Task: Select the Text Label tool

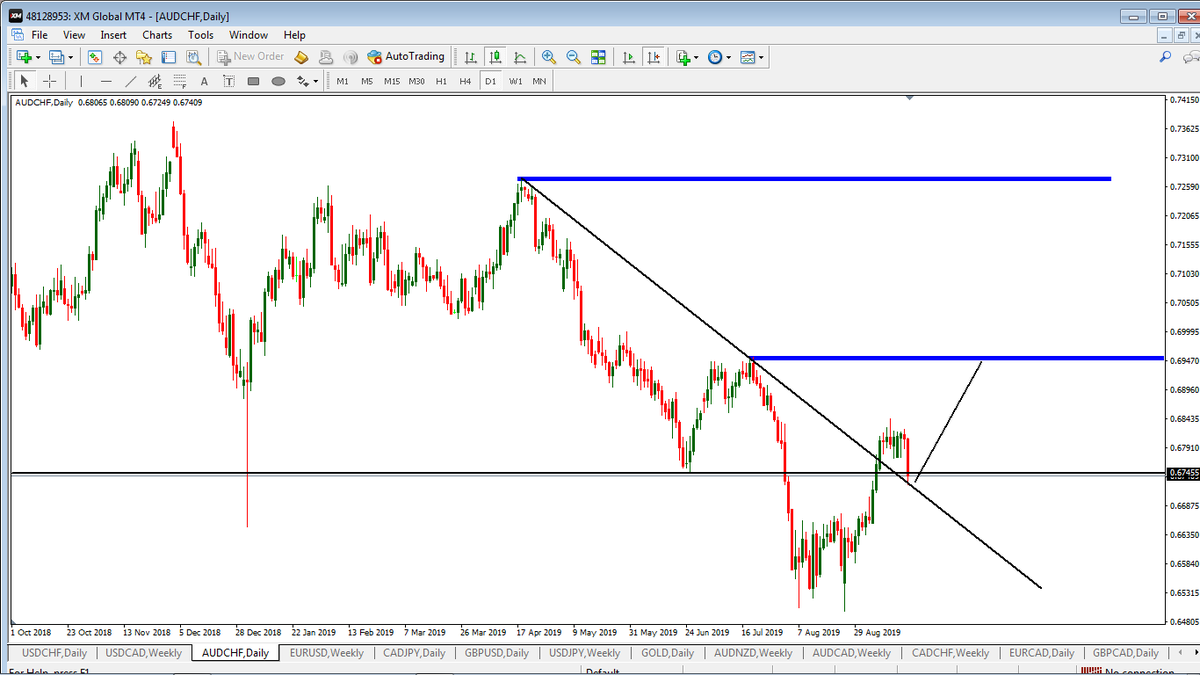Action: 229,81
